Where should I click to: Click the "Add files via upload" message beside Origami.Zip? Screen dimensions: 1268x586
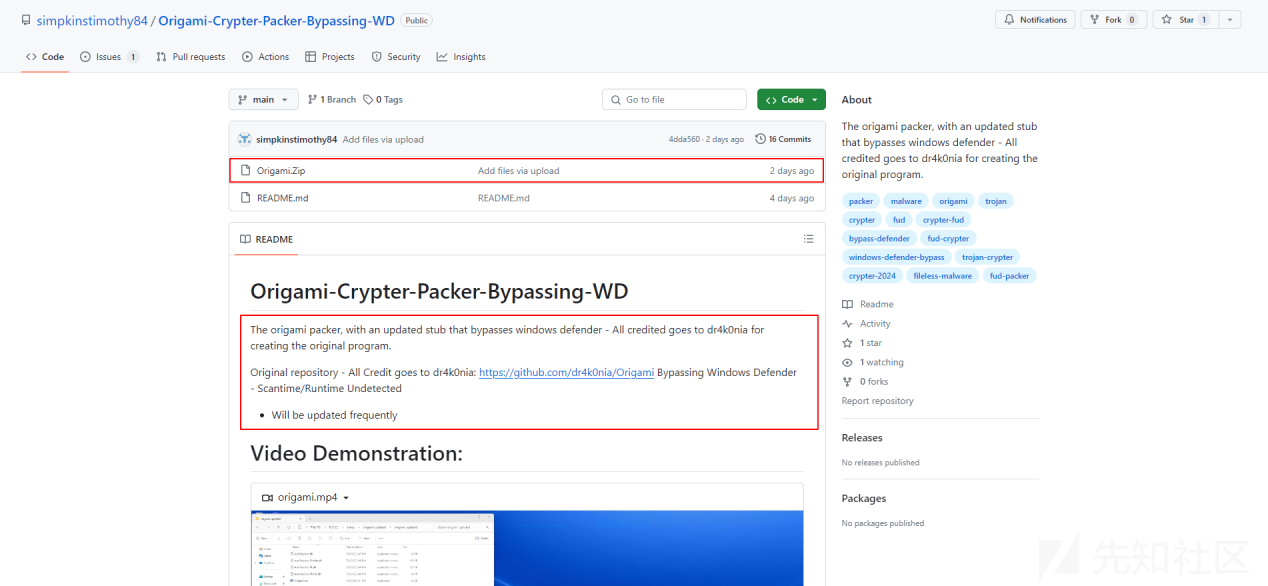pos(519,171)
